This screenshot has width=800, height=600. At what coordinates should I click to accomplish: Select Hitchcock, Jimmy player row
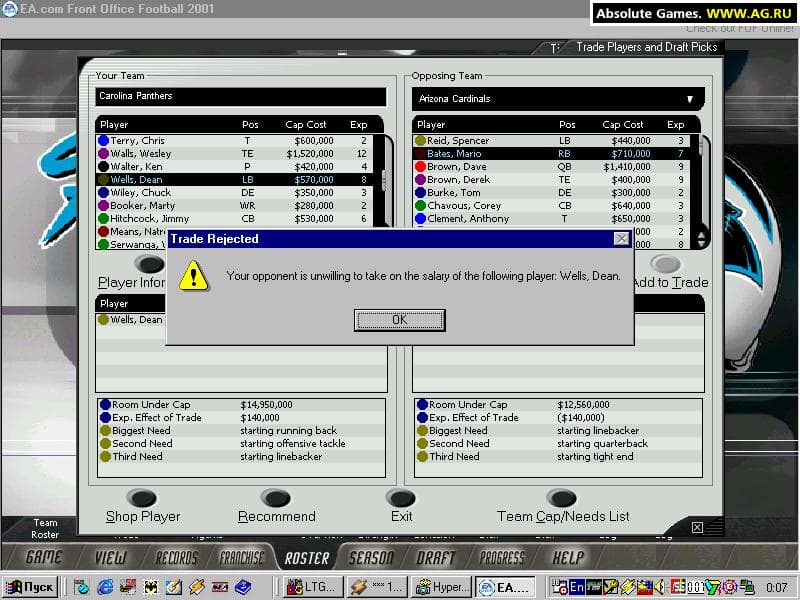click(234, 218)
